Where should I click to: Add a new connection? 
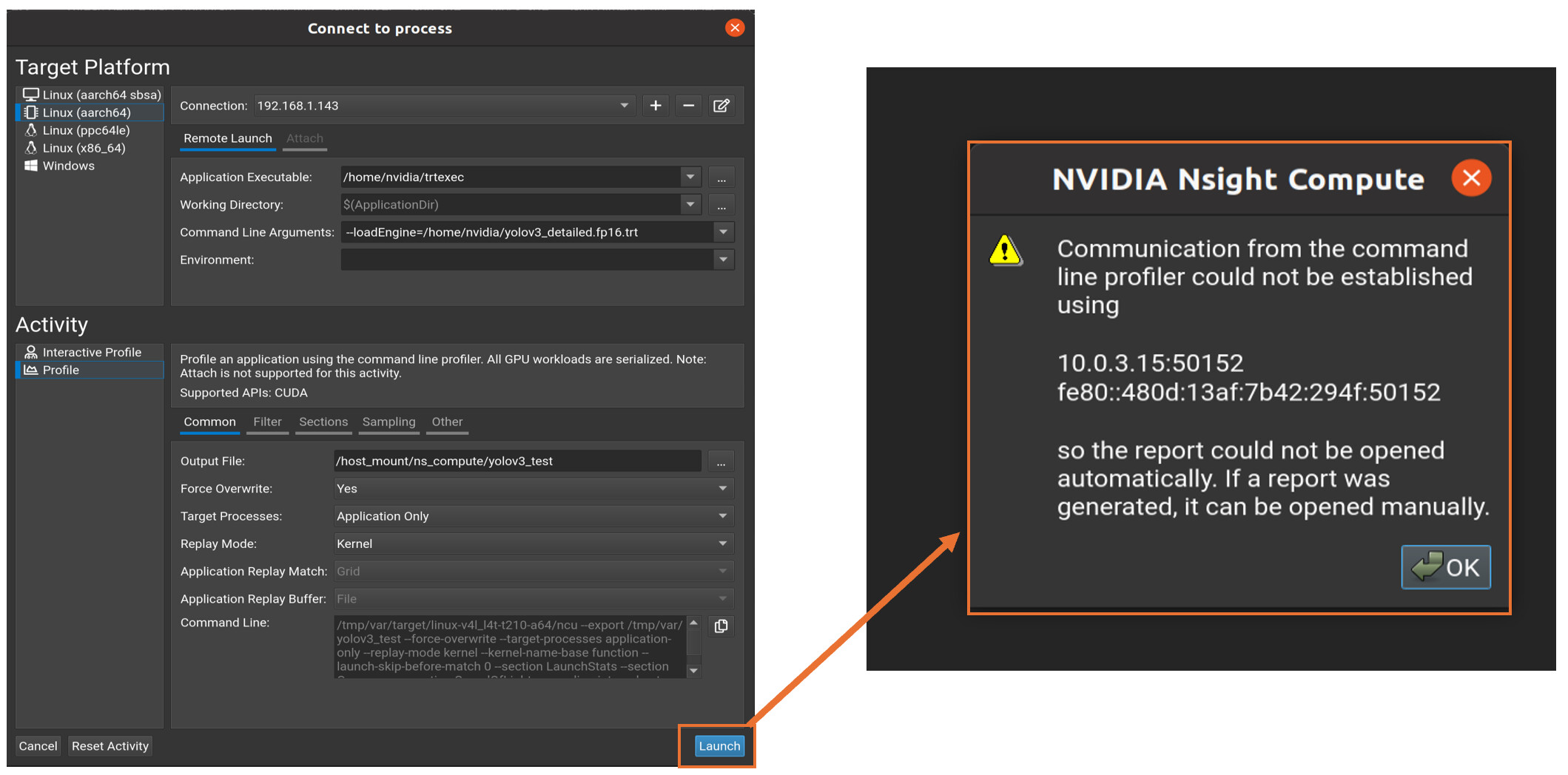[x=655, y=105]
